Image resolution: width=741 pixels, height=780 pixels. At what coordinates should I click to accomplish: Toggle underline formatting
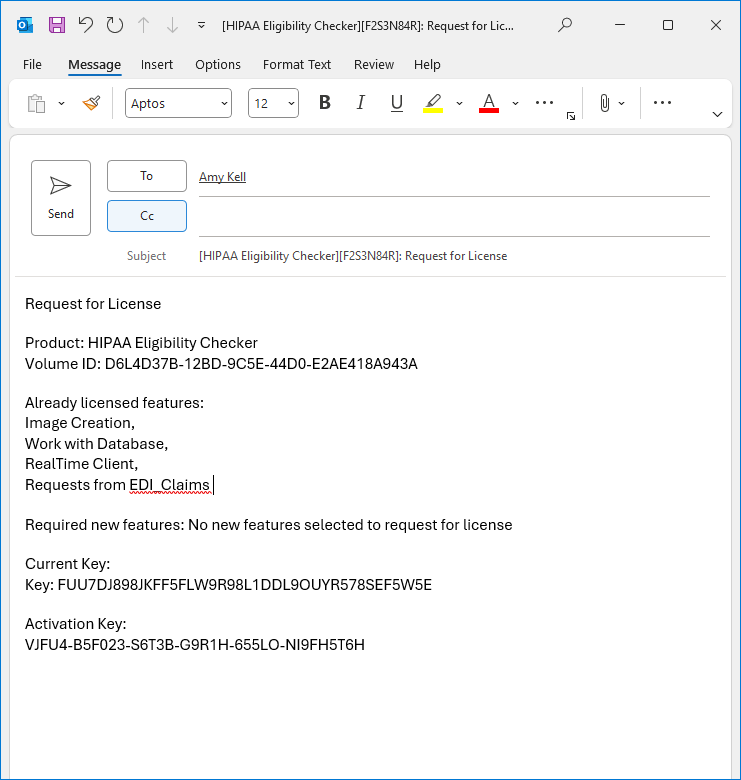[396, 103]
